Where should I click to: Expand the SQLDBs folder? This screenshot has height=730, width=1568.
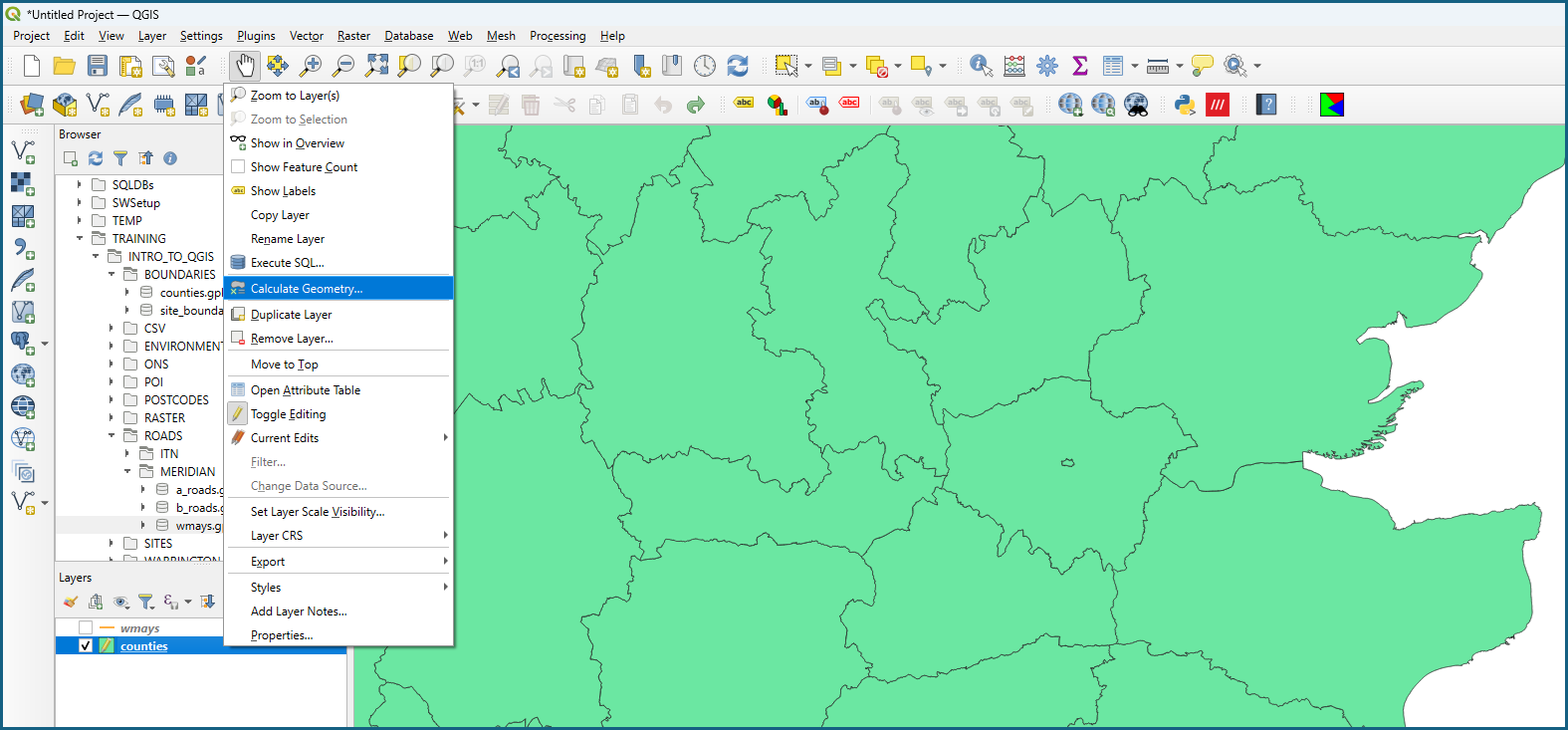tap(80, 184)
